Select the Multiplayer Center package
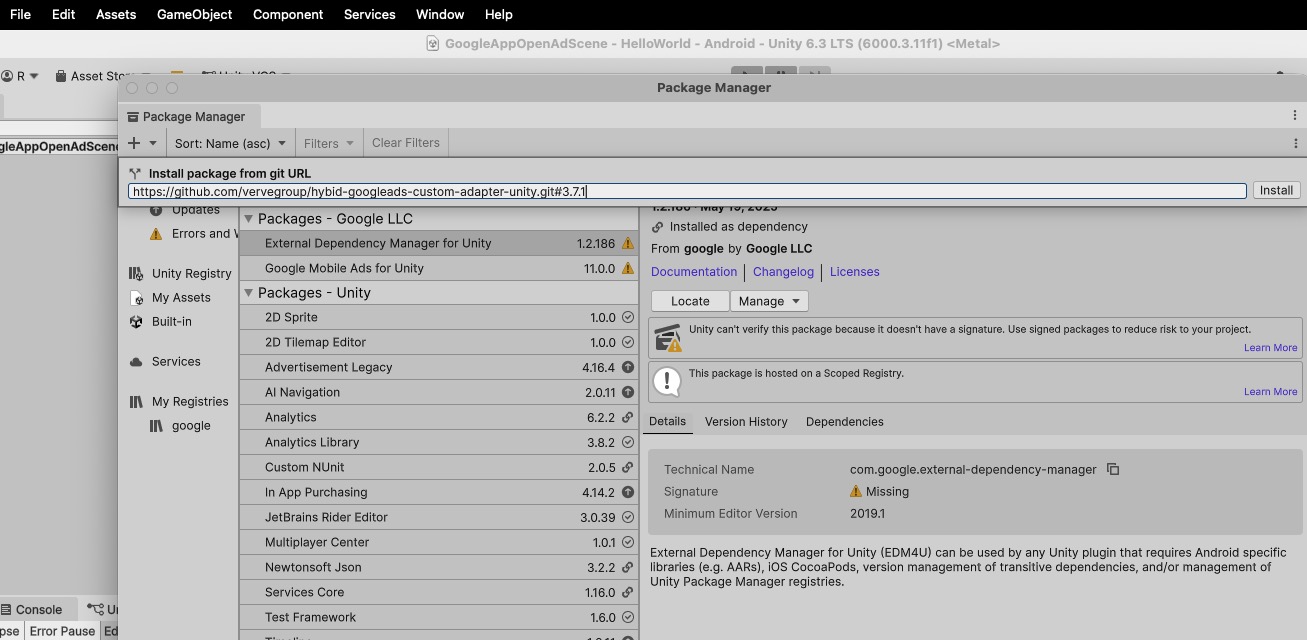Image resolution: width=1307 pixels, height=640 pixels. tap(439, 542)
